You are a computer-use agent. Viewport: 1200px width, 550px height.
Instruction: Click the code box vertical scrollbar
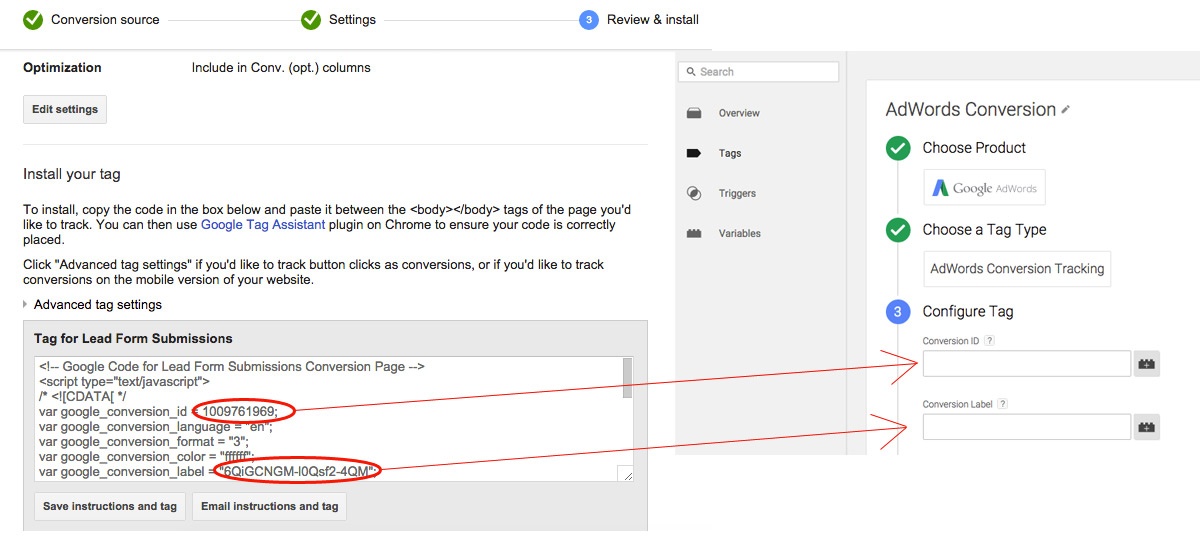627,380
